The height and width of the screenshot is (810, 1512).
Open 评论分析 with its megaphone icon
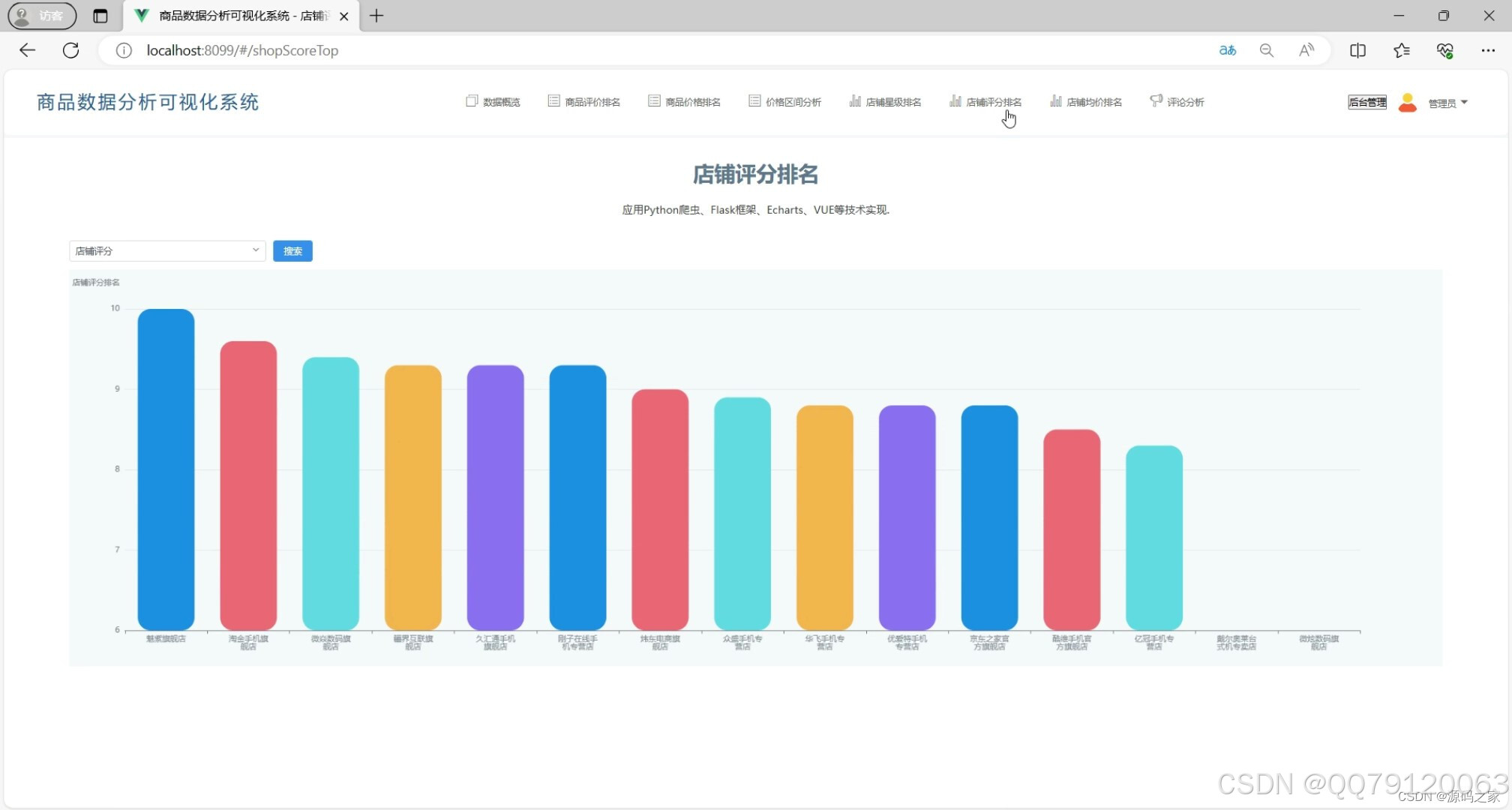point(1155,100)
